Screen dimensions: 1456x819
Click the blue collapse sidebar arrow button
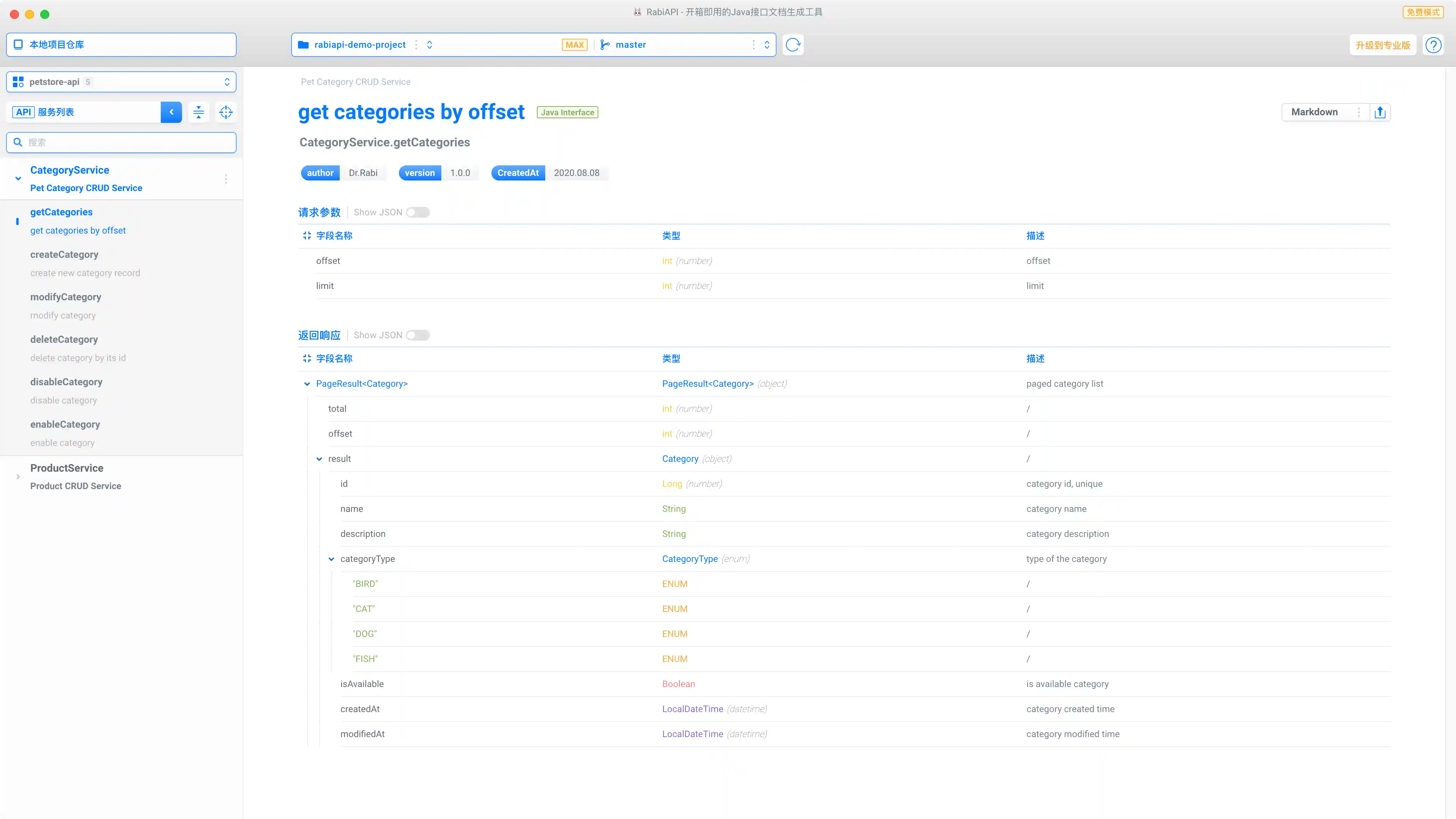[171, 112]
